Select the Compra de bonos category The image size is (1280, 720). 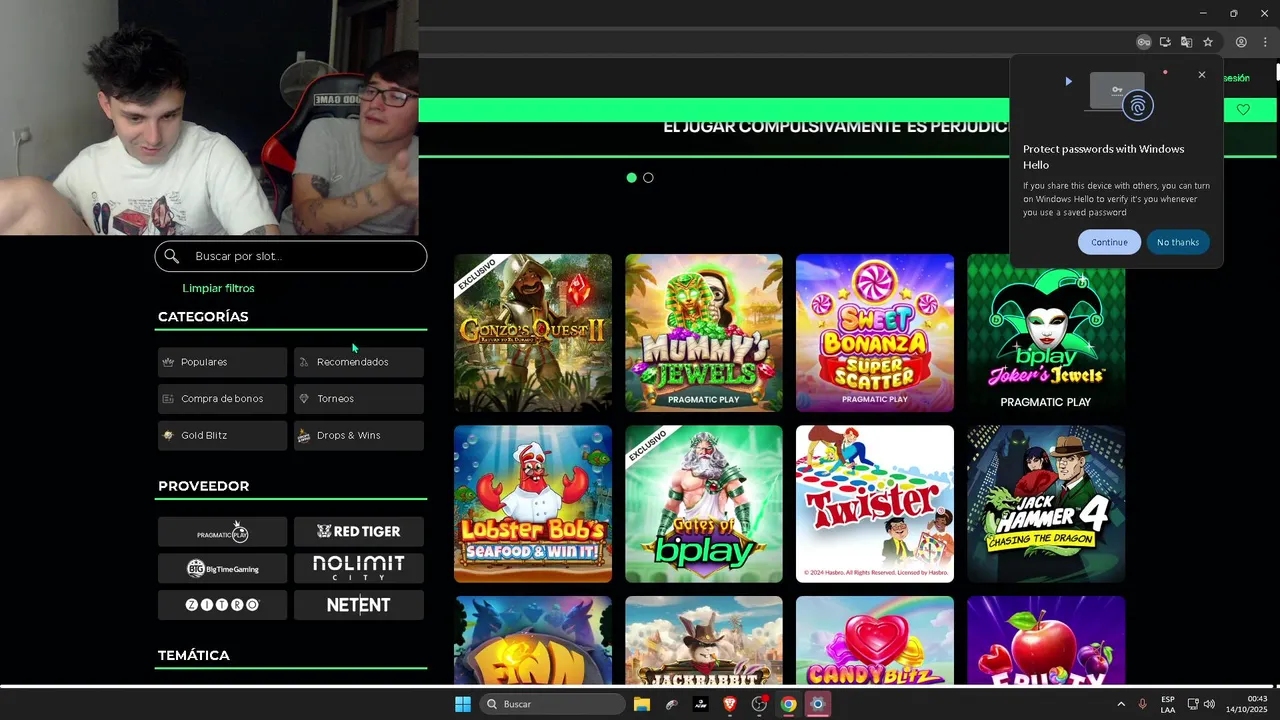tap(222, 399)
